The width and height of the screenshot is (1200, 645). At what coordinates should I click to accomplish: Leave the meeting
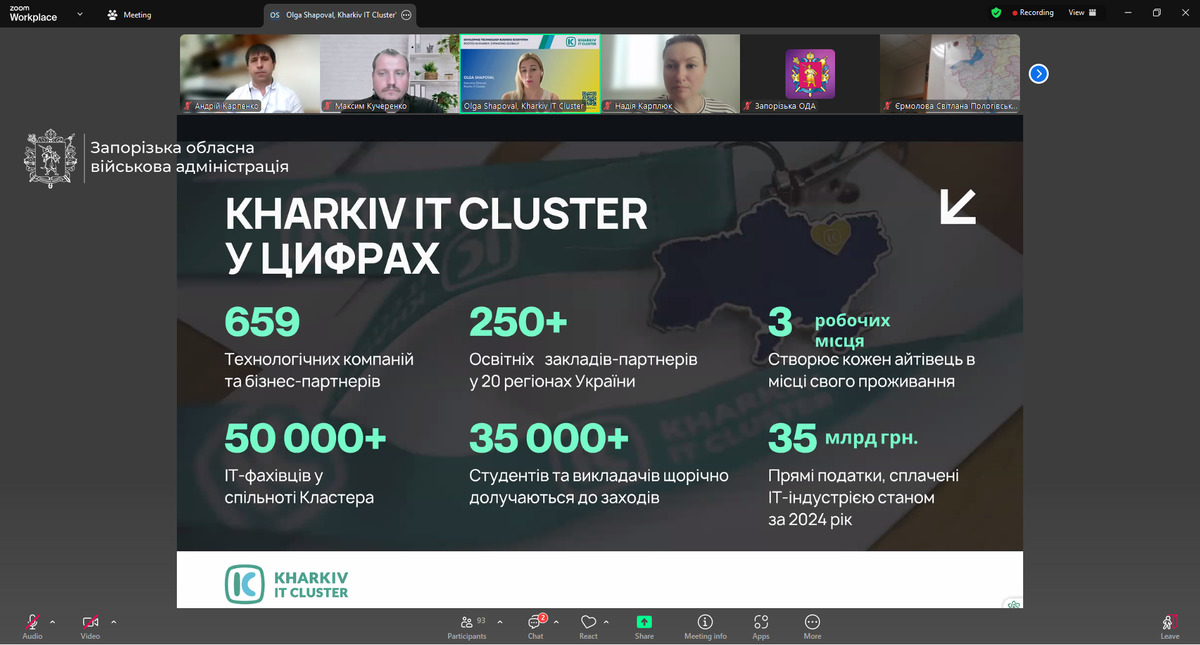[1169, 626]
